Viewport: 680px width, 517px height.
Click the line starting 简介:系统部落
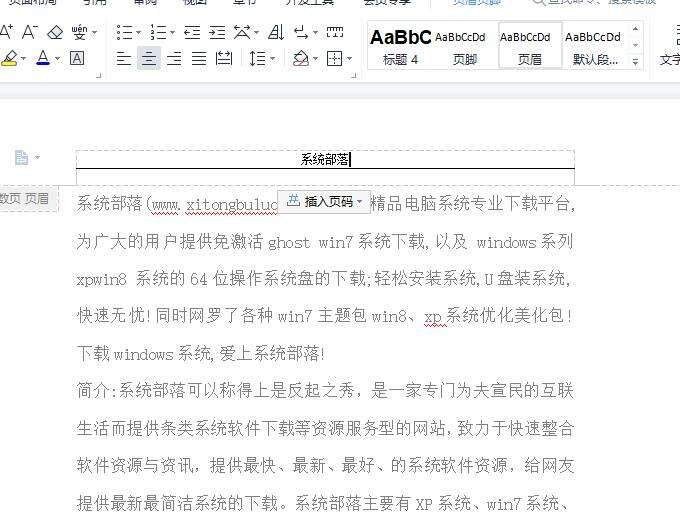(325, 390)
